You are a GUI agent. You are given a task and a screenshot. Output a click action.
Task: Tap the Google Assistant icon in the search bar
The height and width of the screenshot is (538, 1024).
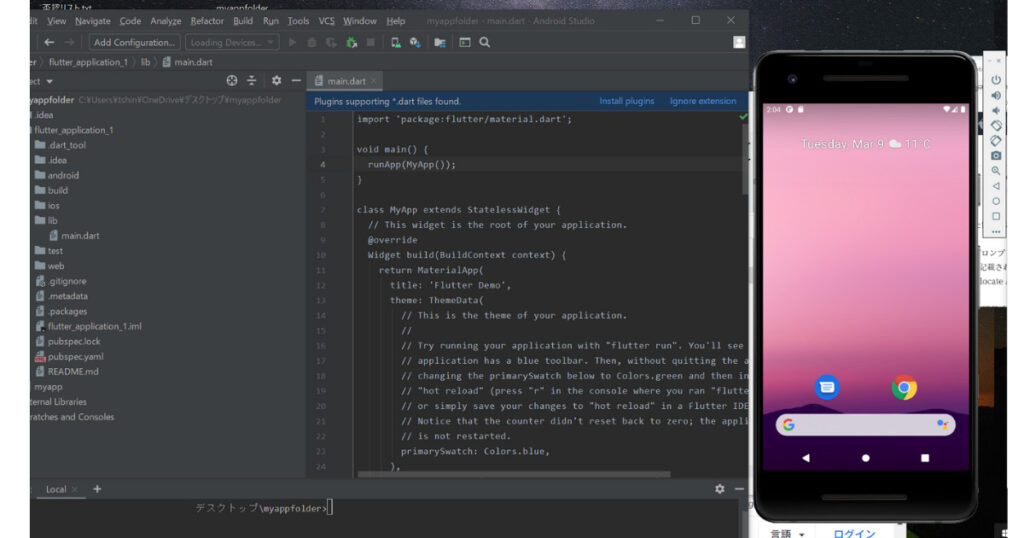[x=942, y=424]
